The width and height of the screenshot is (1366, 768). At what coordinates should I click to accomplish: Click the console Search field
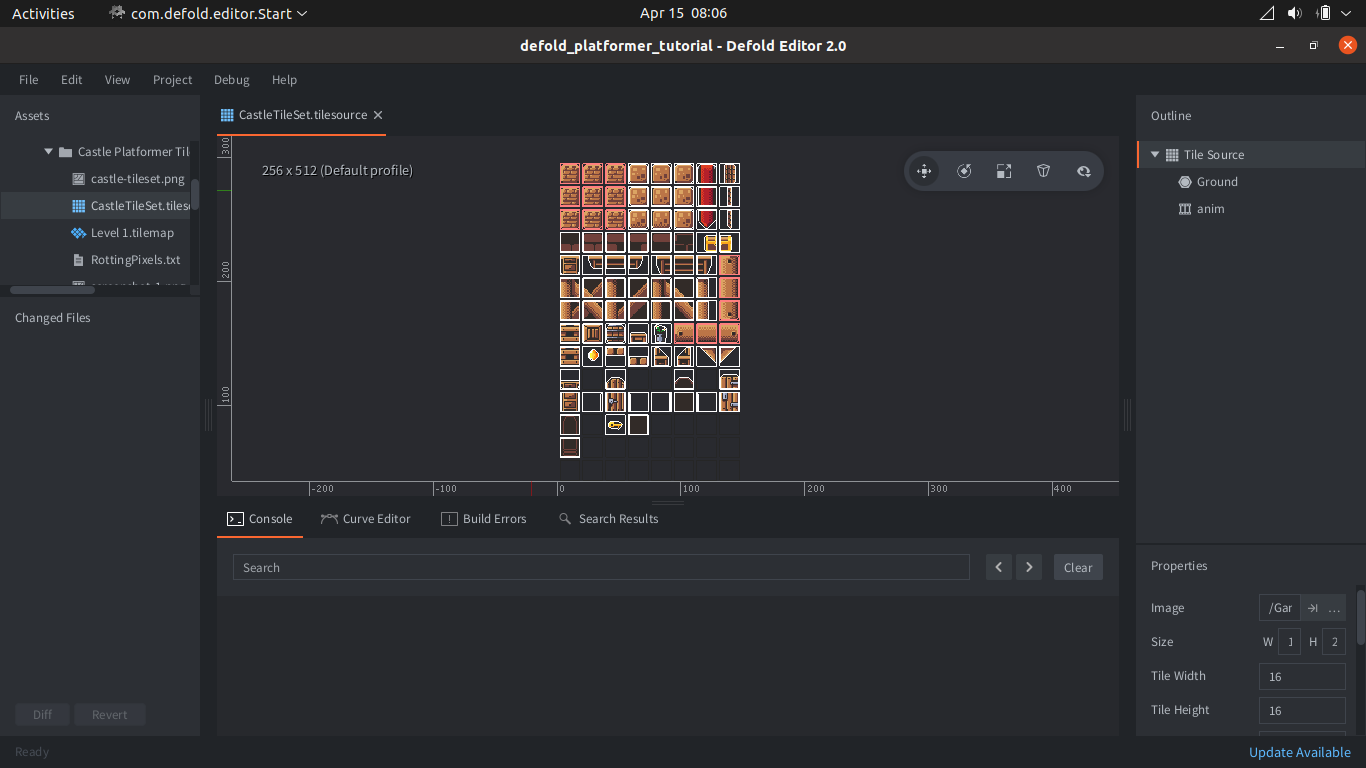pos(601,568)
